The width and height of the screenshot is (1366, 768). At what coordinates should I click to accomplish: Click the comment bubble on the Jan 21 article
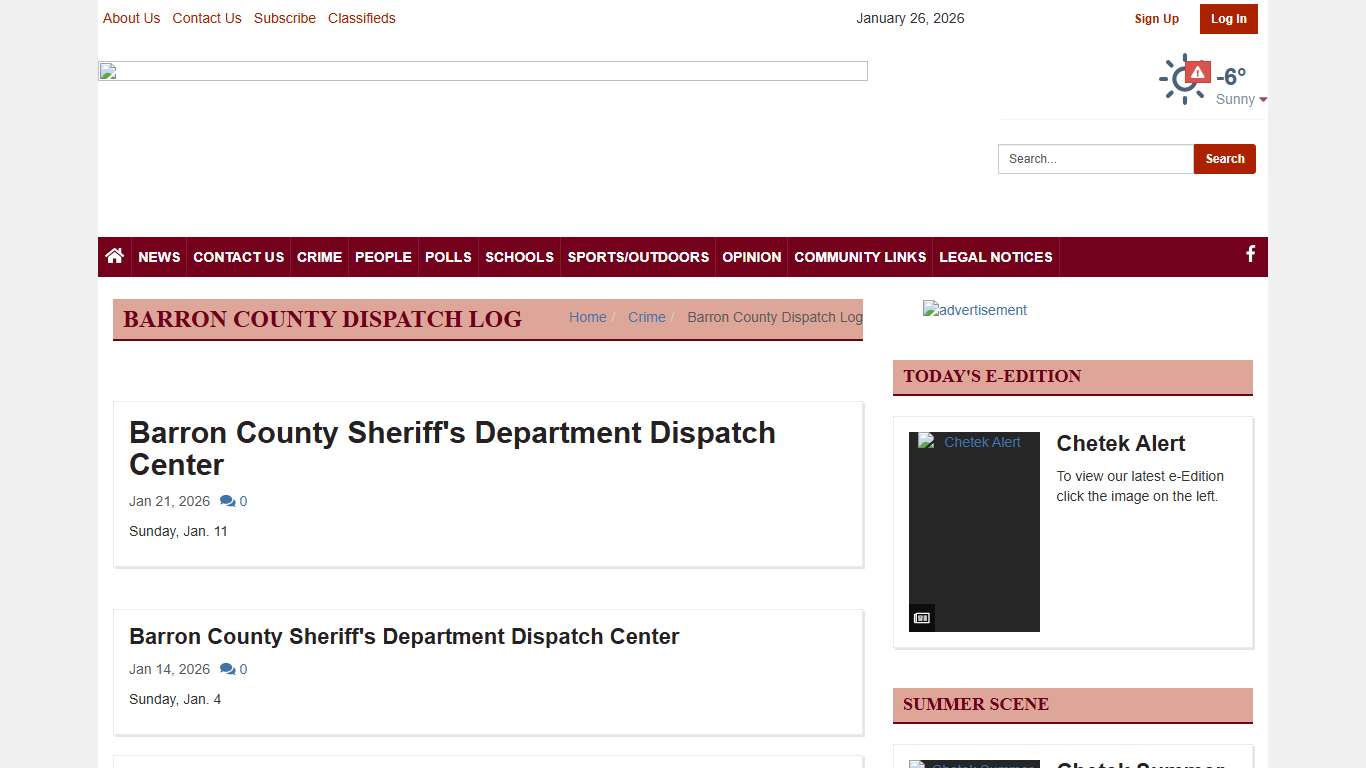228,501
